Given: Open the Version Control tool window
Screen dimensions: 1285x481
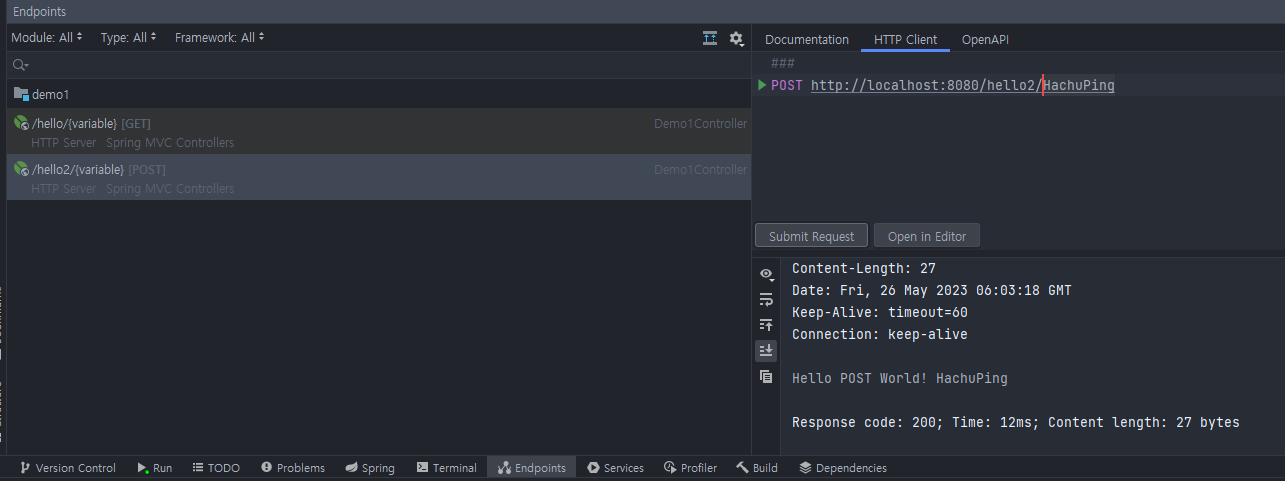Looking at the screenshot, I should [x=68, y=467].
